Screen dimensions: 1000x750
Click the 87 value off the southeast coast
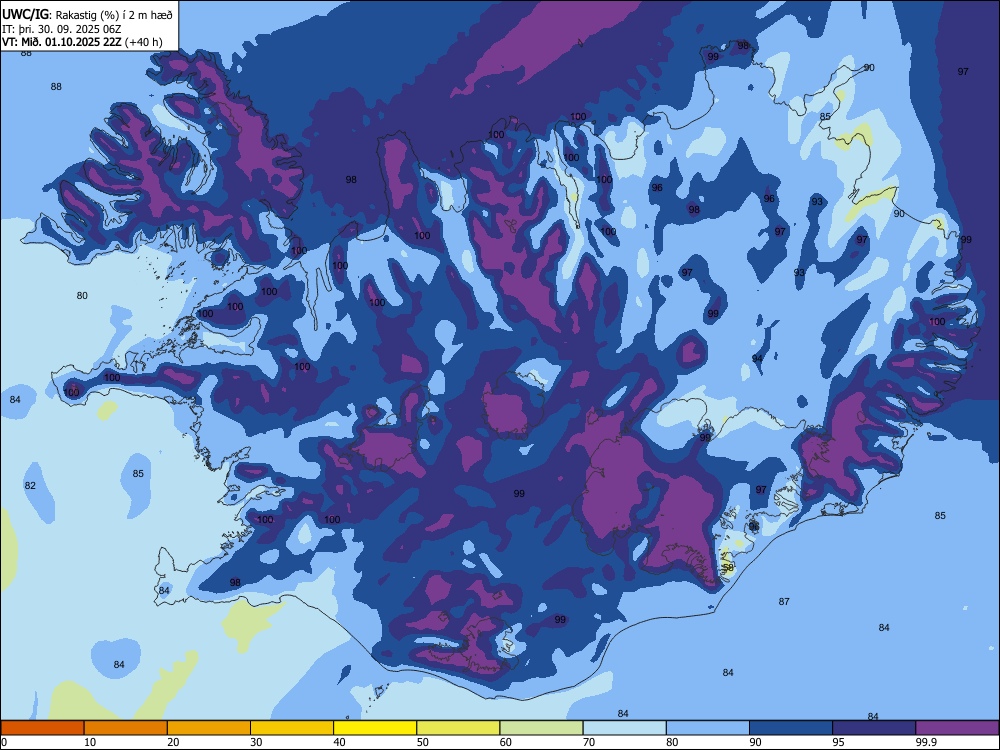784,601
